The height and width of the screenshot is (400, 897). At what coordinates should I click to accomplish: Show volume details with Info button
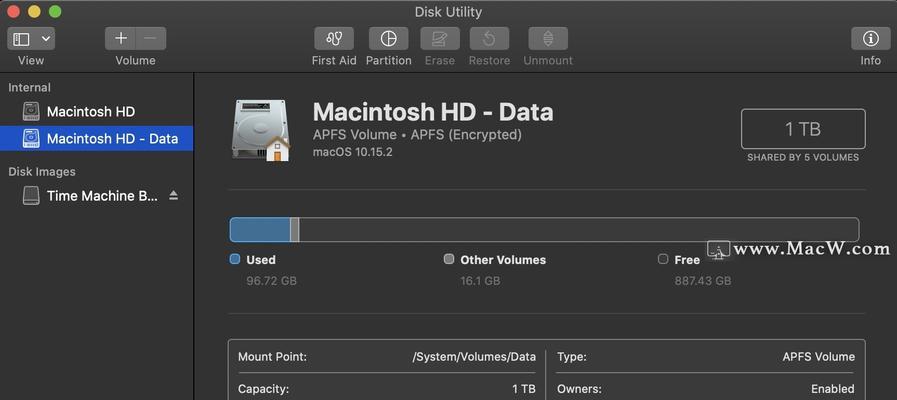coord(871,39)
